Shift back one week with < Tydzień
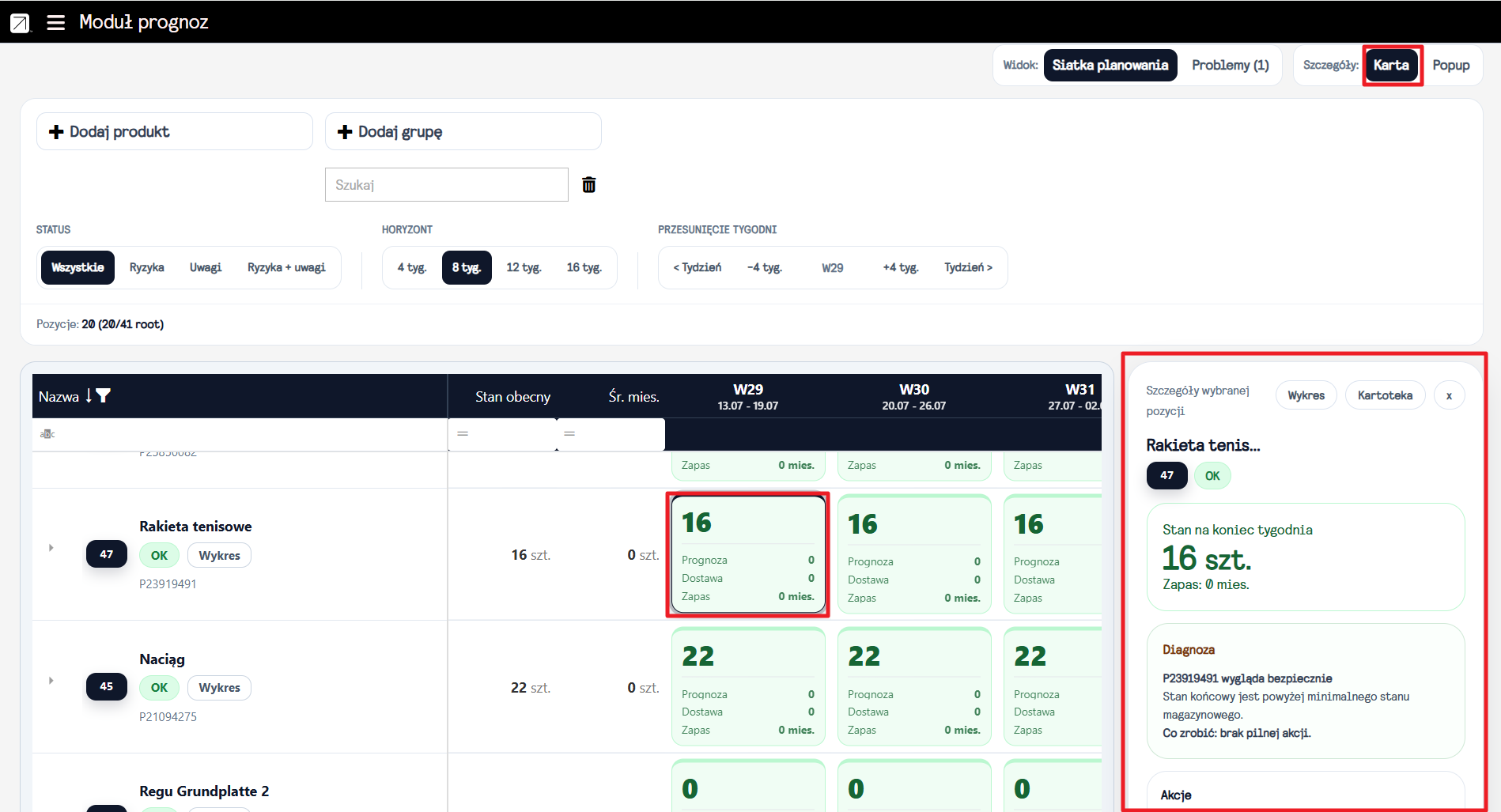Viewport: 1501px width, 812px height. pyautogui.click(x=697, y=267)
